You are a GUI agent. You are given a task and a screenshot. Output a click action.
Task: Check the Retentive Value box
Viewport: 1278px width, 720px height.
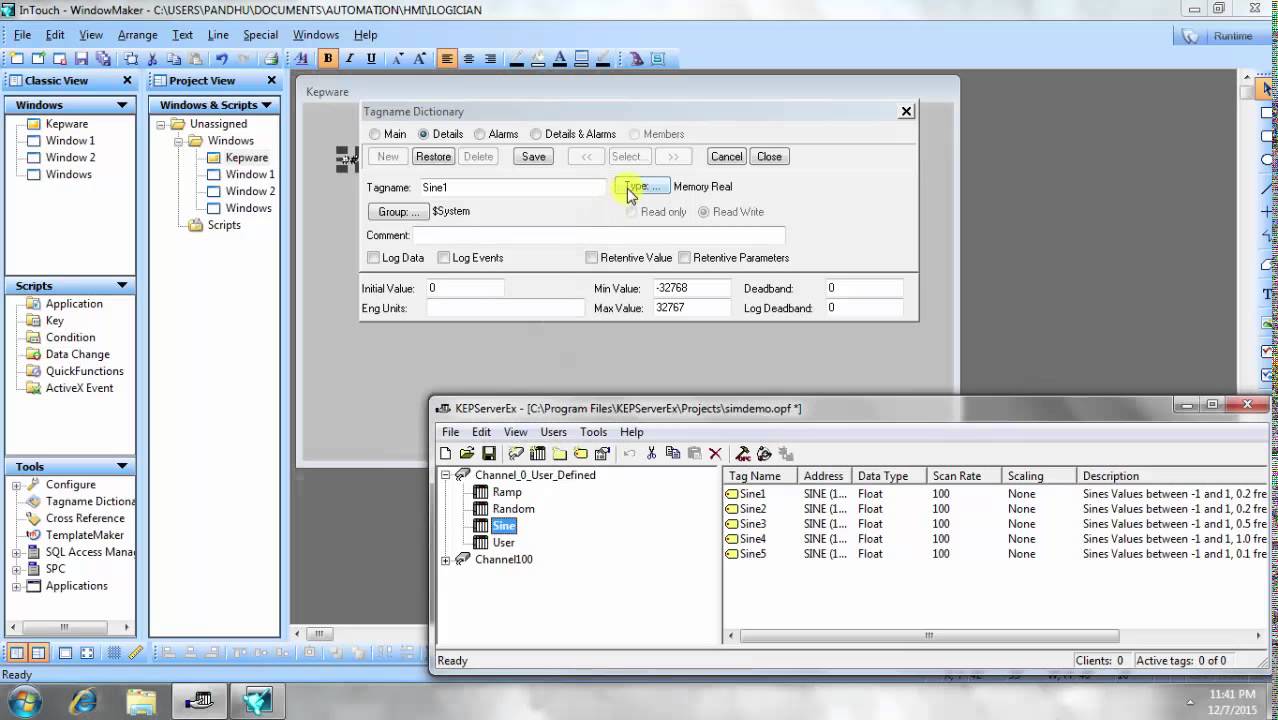click(x=592, y=258)
